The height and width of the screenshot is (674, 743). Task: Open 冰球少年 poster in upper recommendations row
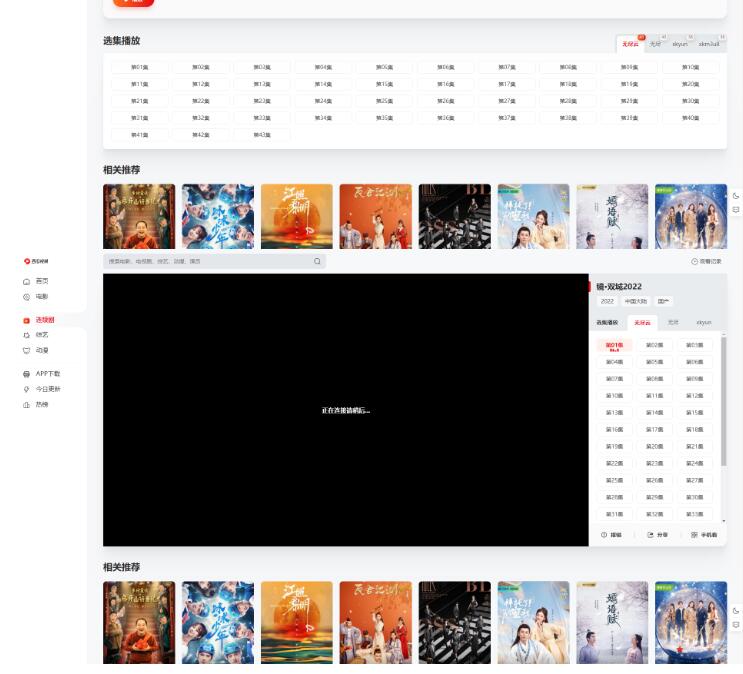[x=218, y=217]
